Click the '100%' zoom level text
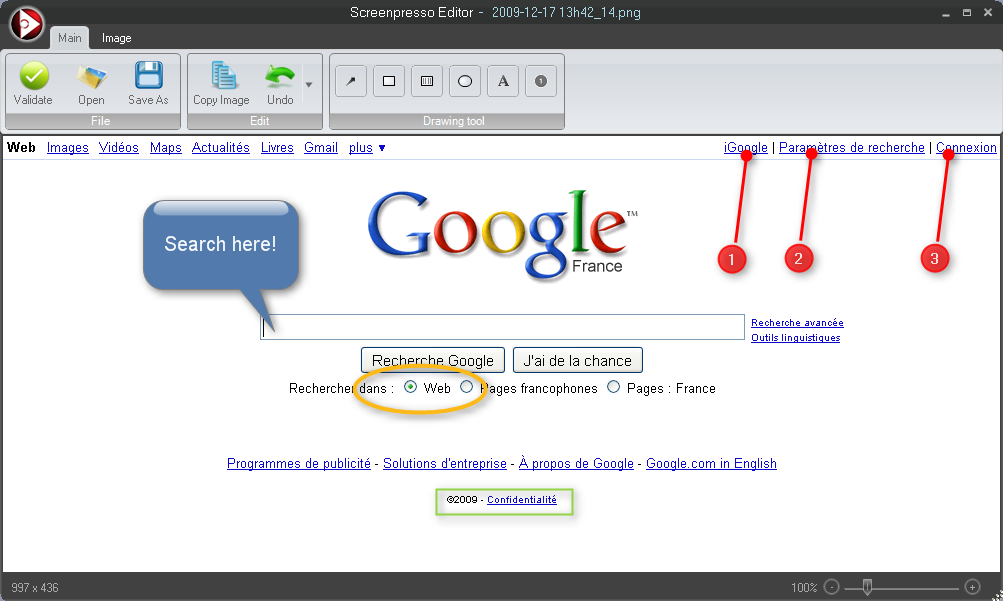Image resolution: width=1003 pixels, height=601 pixels. pyautogui.click(x=804, y=588)
